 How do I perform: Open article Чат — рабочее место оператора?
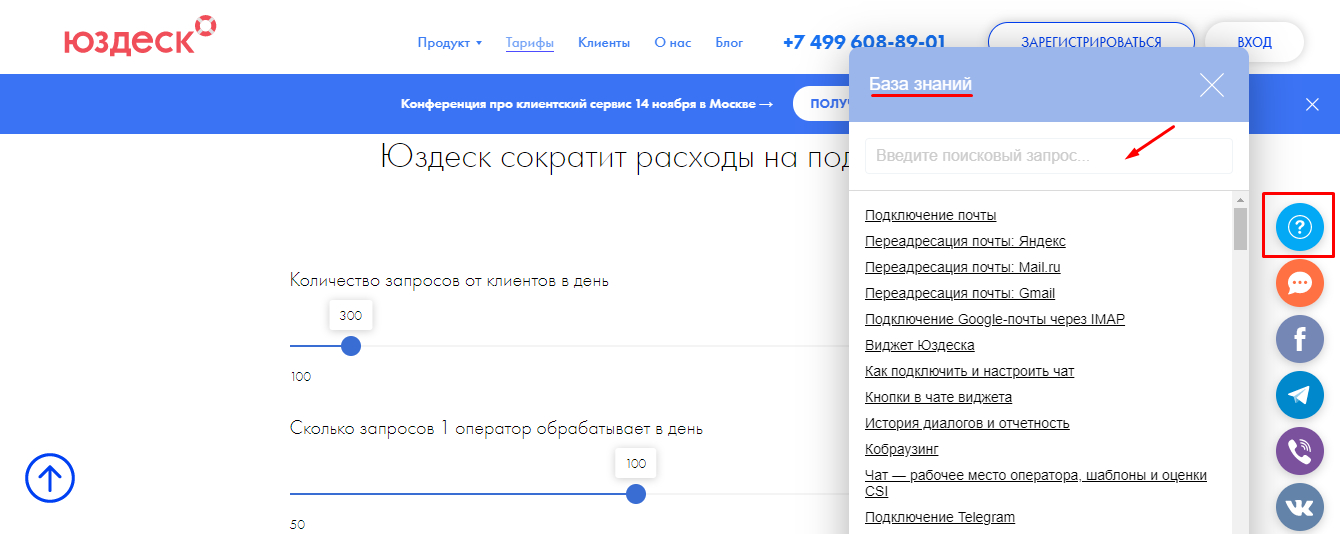(1036, 483)
